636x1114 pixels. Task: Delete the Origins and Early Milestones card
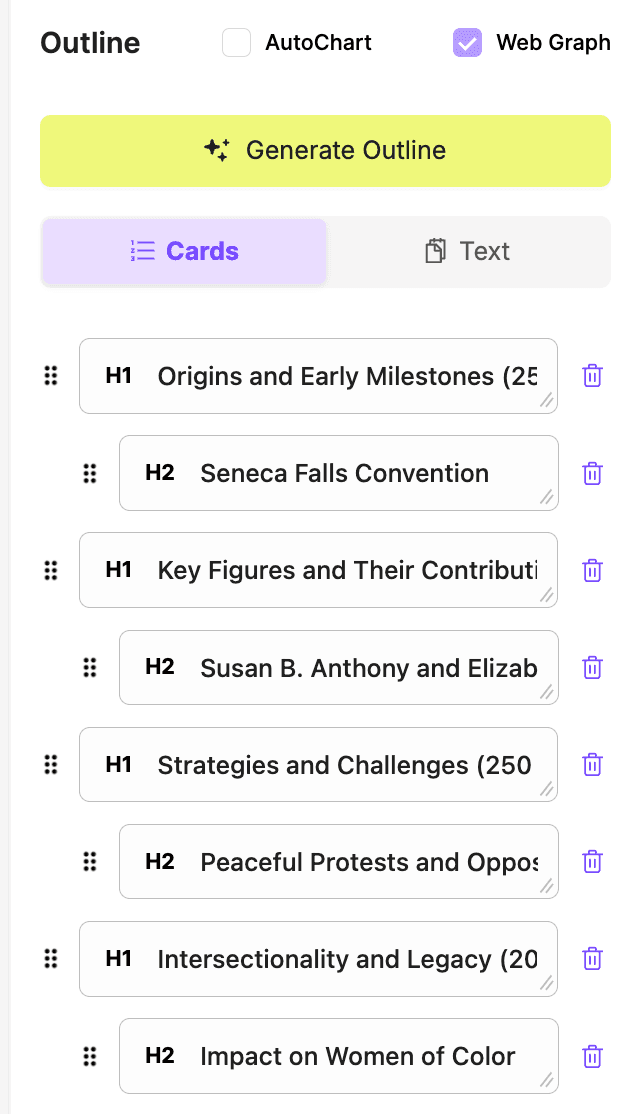coord(592,376)
